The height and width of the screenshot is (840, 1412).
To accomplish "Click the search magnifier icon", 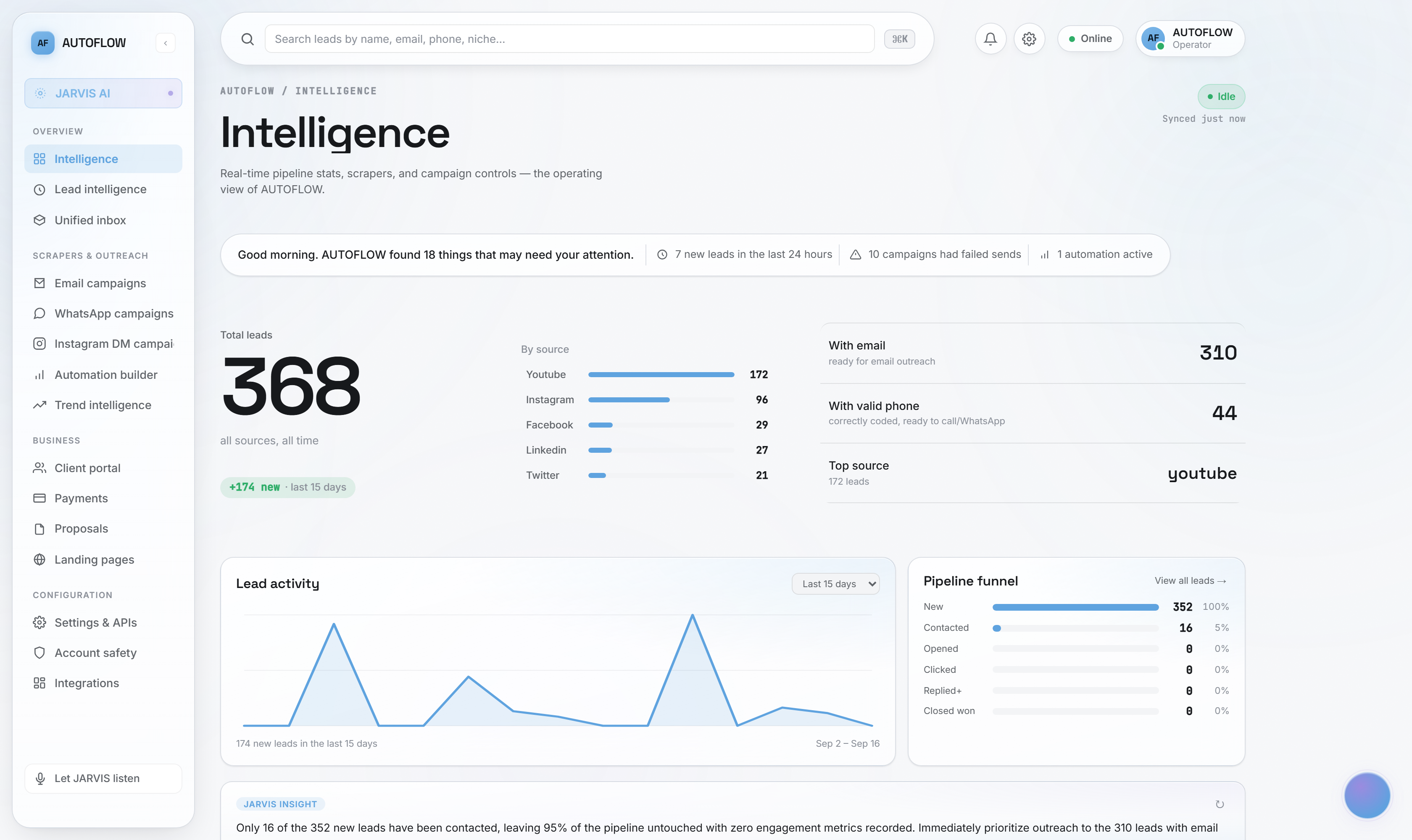I will point(248,39).
